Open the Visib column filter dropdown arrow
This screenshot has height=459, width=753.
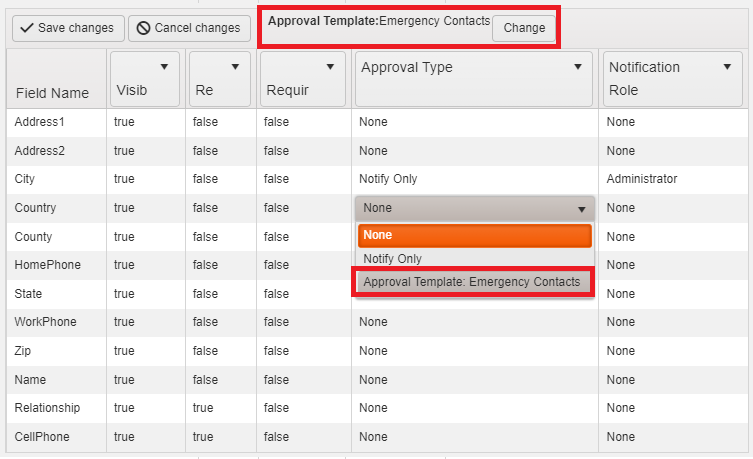pyautogui.click(x=164, y=67)
